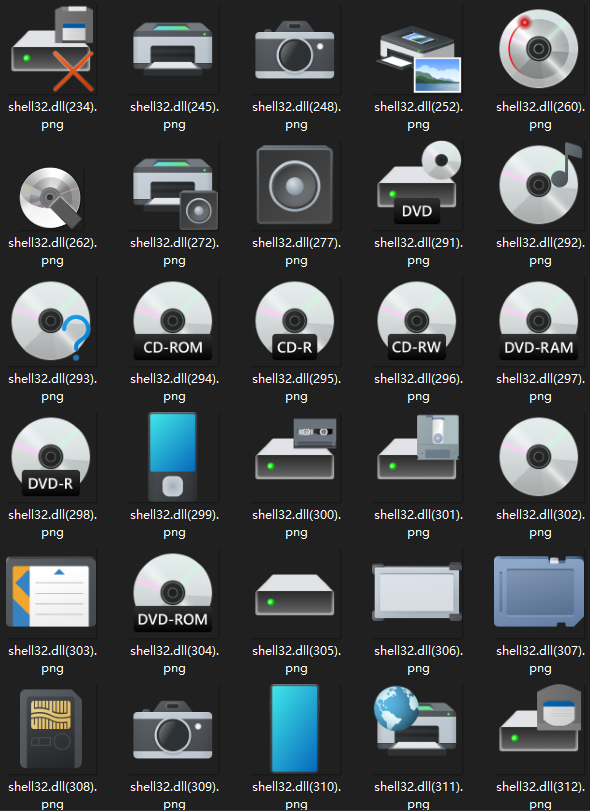The image size is (590, 811).
Task: Click the file name shell32.dll(291).png
Action: [418, 251]
